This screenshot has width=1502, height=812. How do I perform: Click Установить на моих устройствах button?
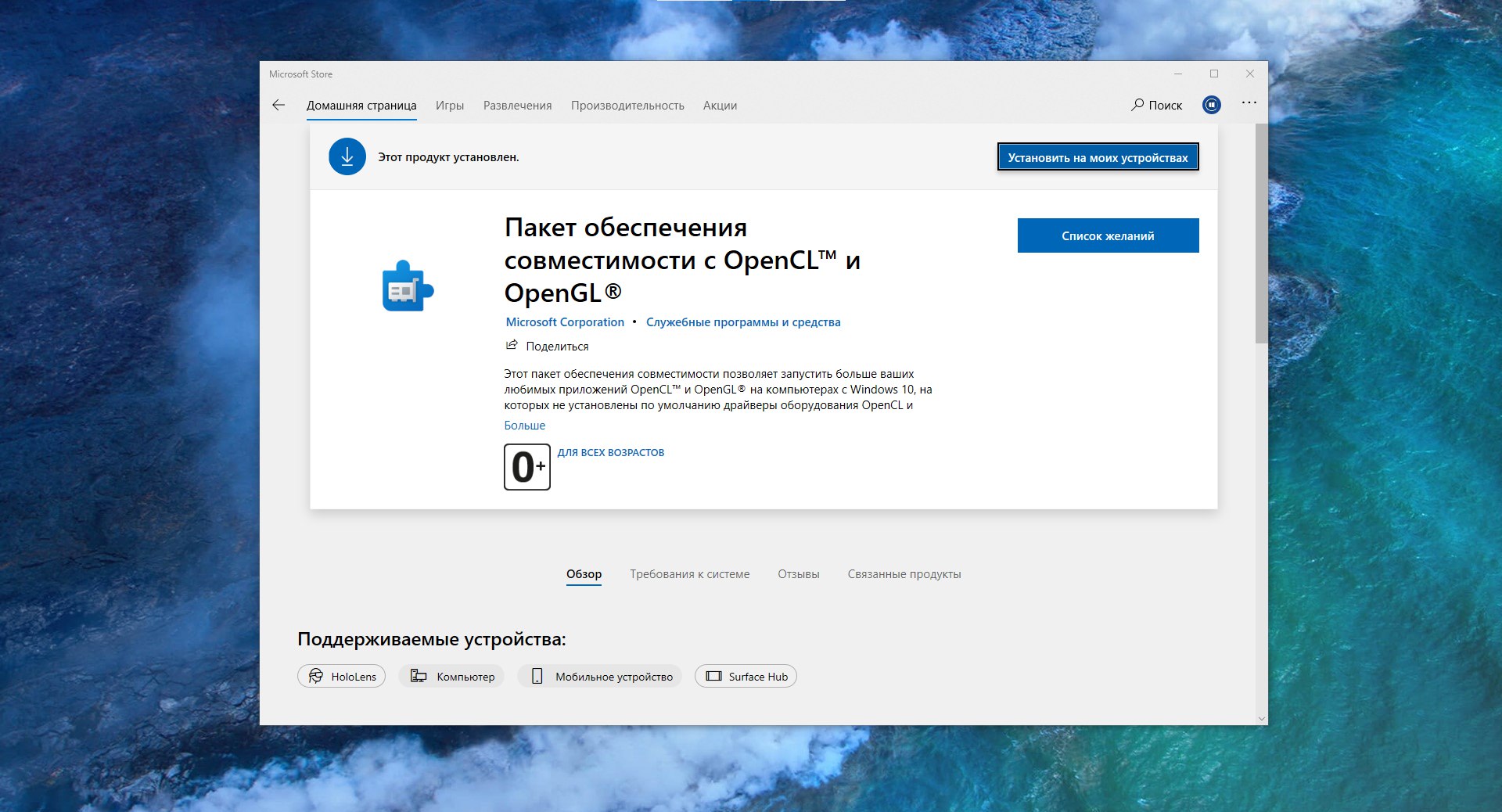[1098, 157]
